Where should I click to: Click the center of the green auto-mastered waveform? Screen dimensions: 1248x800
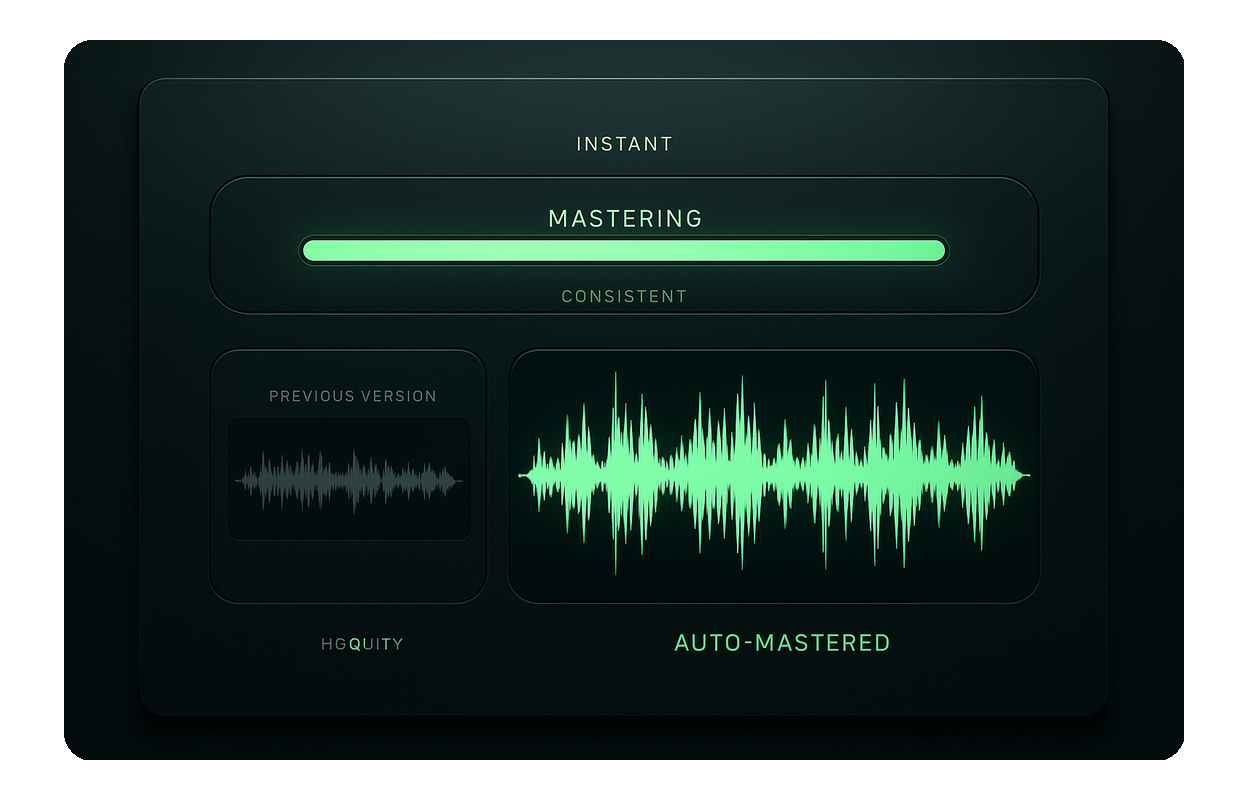(774, 475)
